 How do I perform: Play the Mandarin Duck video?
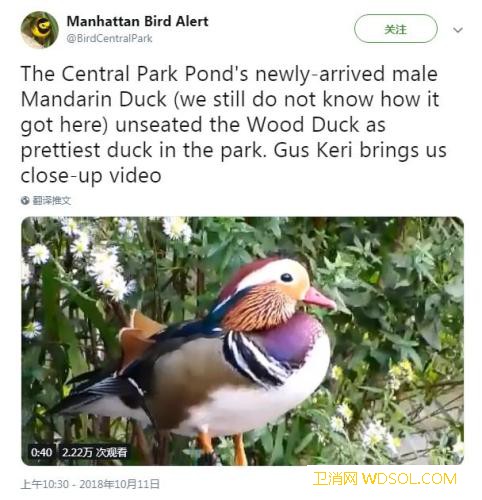[x=242, y=341]
